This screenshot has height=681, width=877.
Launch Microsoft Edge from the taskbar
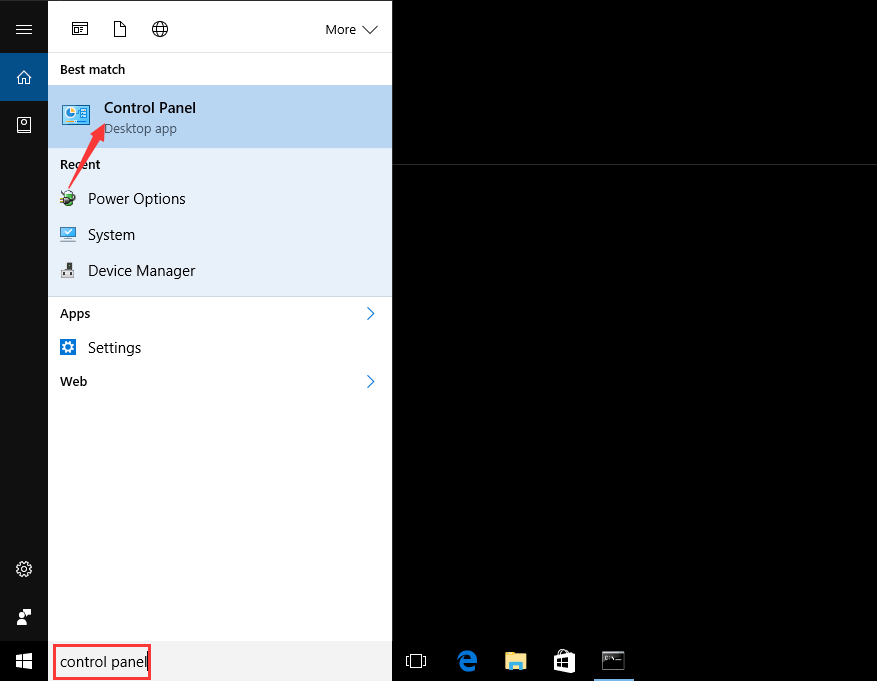click(467, 661)
